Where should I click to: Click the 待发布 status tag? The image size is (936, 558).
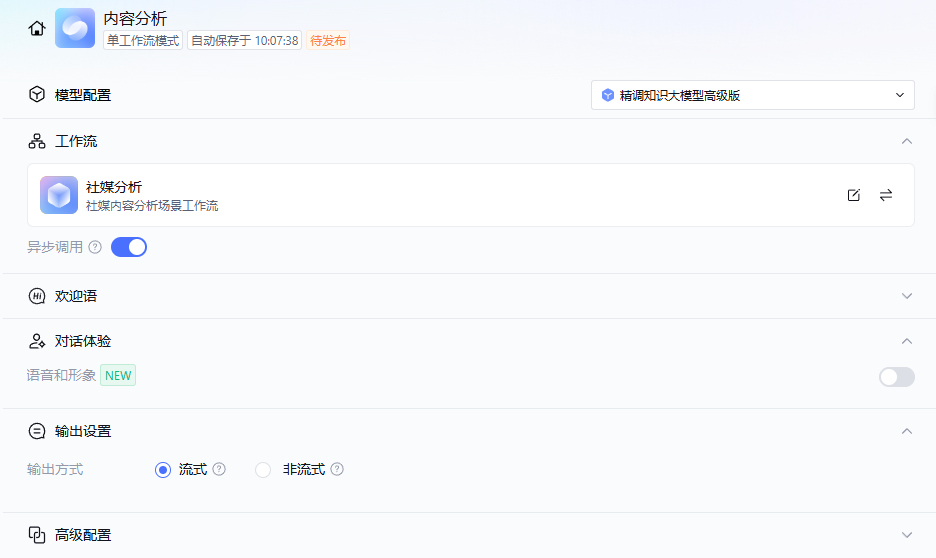[x=328, y=41]
